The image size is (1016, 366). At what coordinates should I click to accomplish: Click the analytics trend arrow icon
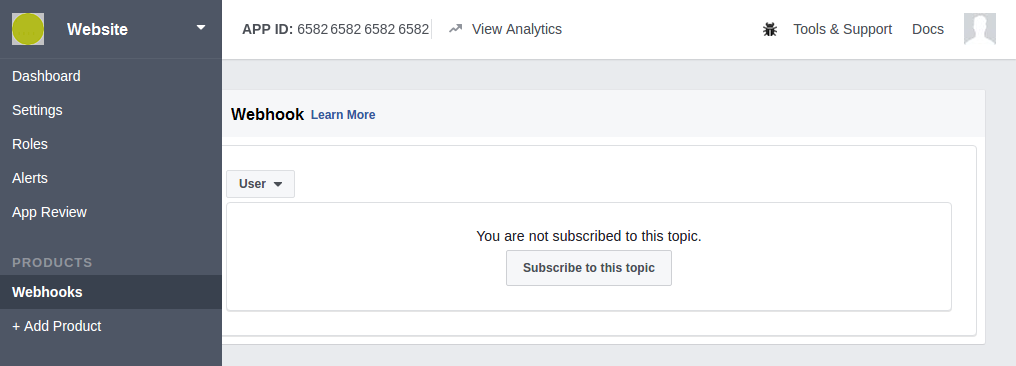(456, 29)
